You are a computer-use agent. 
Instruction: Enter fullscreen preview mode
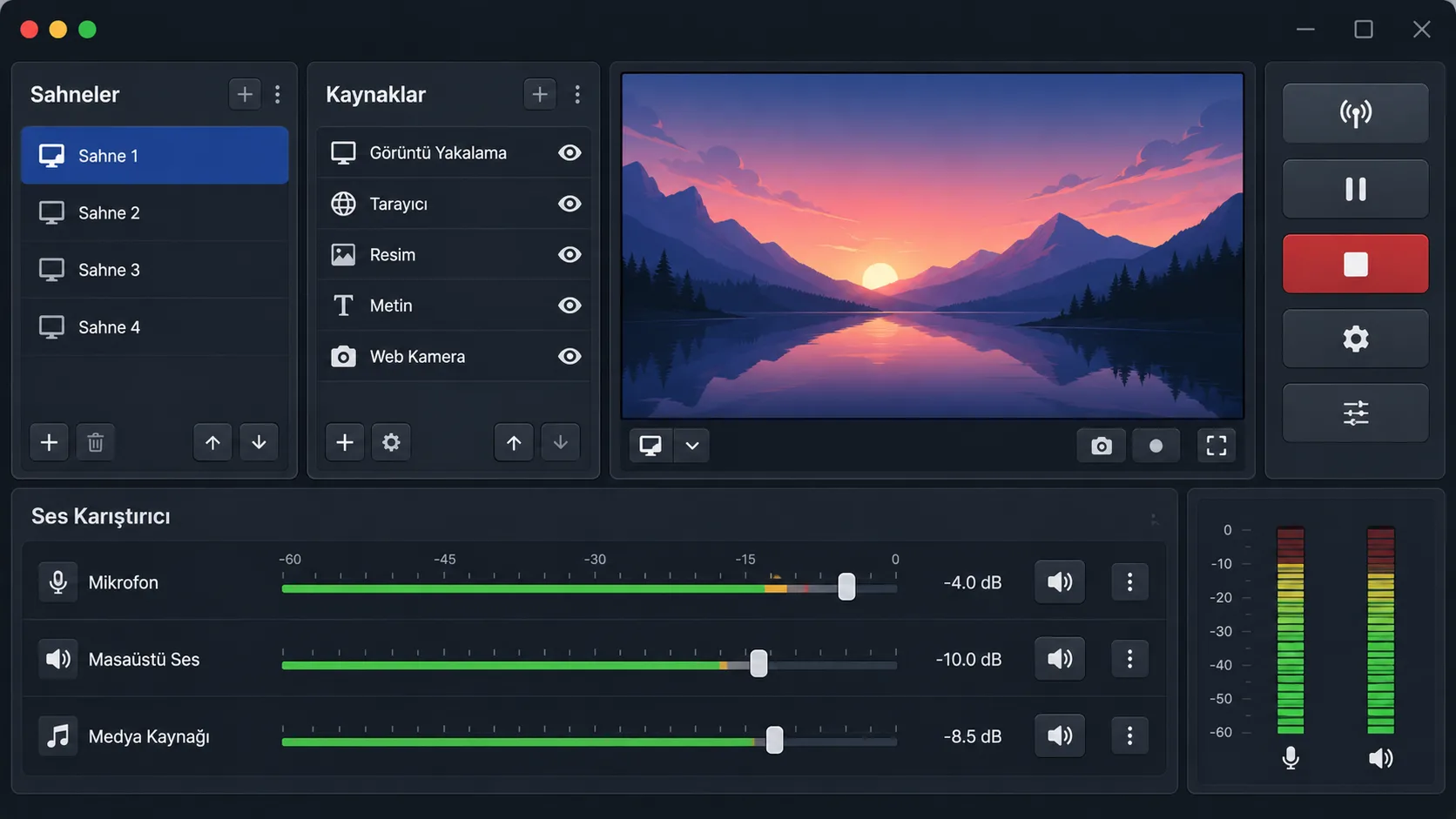[x=1216, y=446]
